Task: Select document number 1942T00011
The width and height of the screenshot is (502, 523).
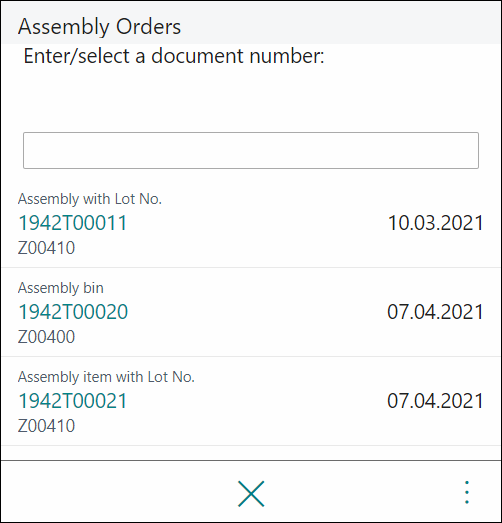Action: coord(72,222)
